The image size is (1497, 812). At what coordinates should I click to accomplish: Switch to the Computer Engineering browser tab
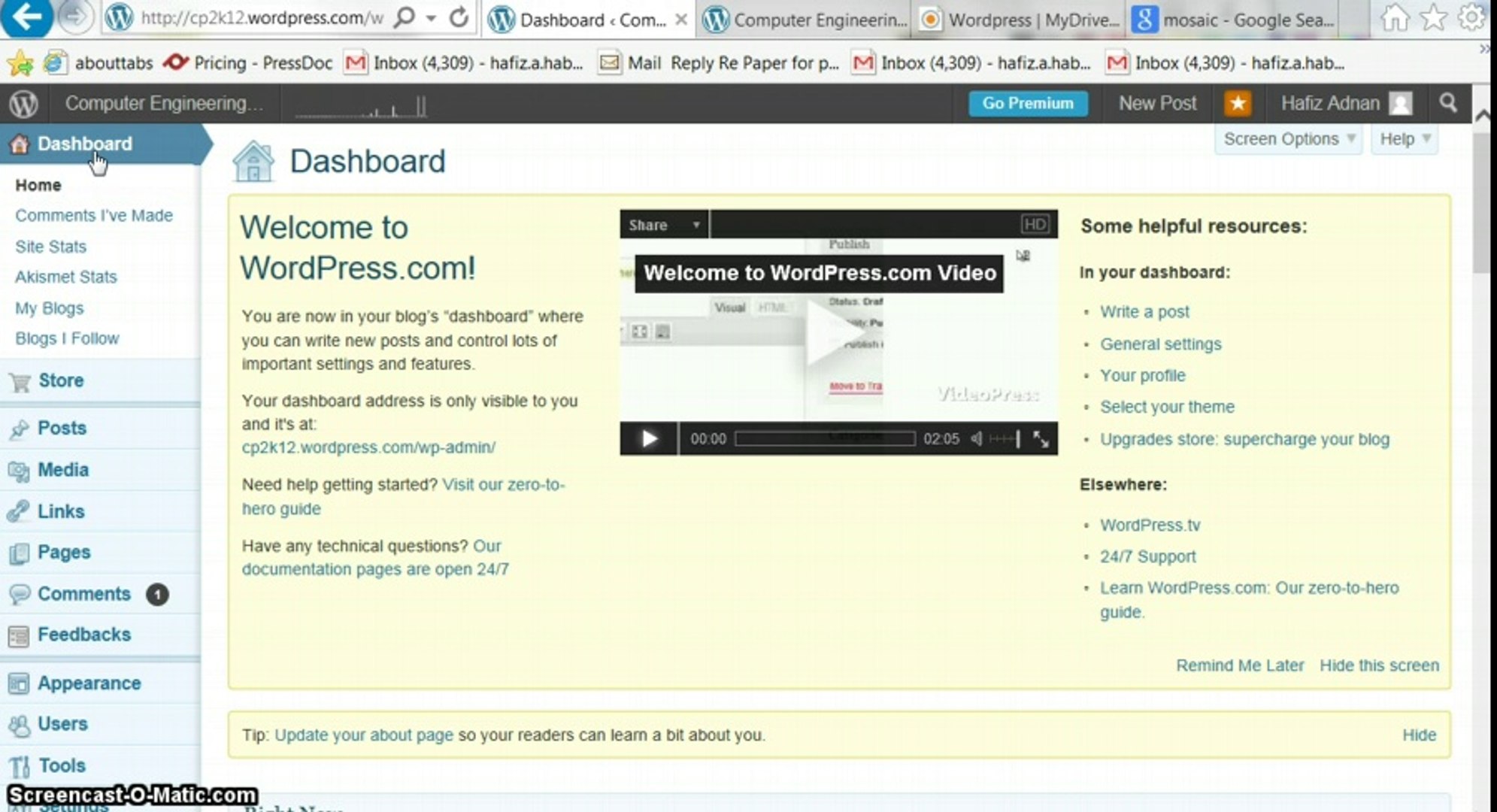click(x=805, y=20)
